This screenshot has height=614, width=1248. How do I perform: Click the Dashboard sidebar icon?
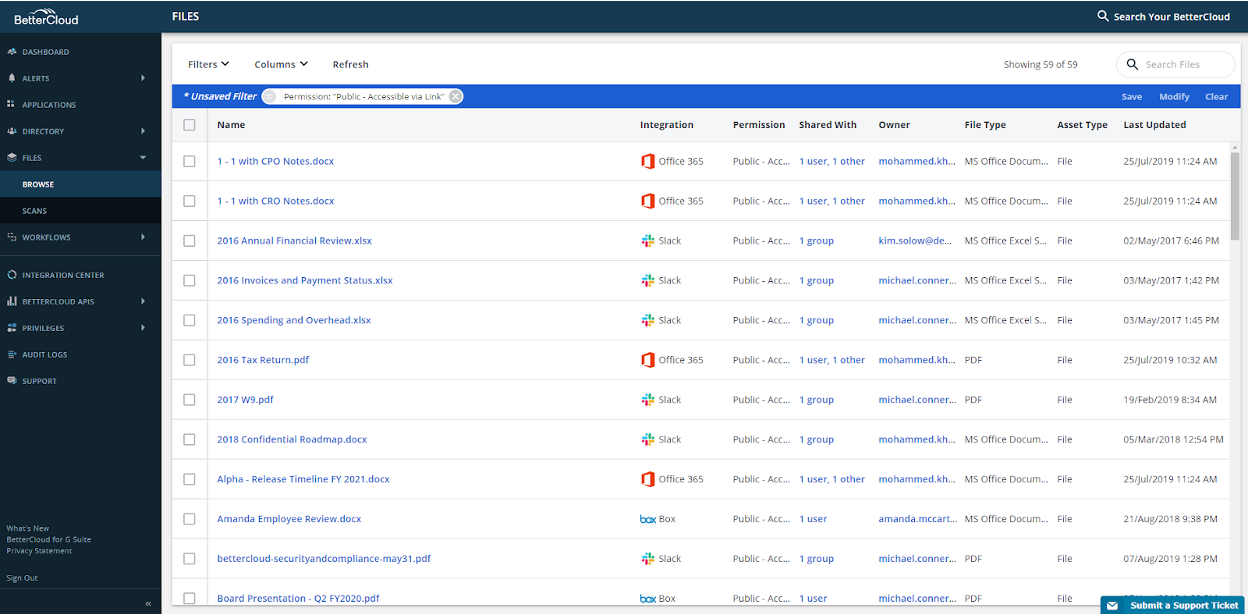[x=11, y=51]
